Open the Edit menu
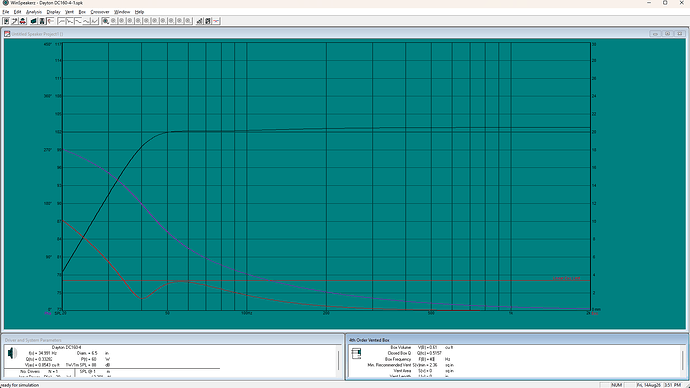 pyautogui.click(x=17, y=12)
